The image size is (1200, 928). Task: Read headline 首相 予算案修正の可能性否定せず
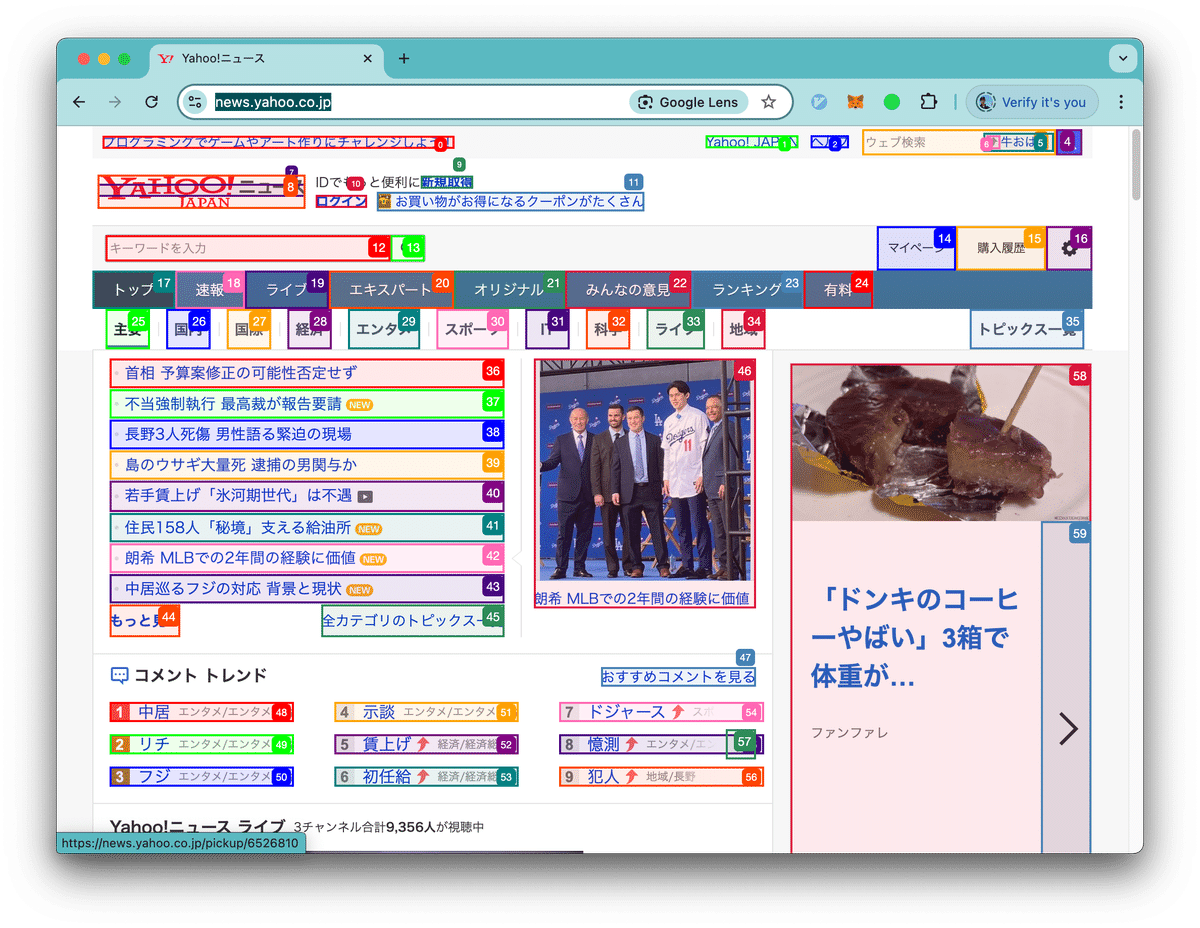click(307, 373)
